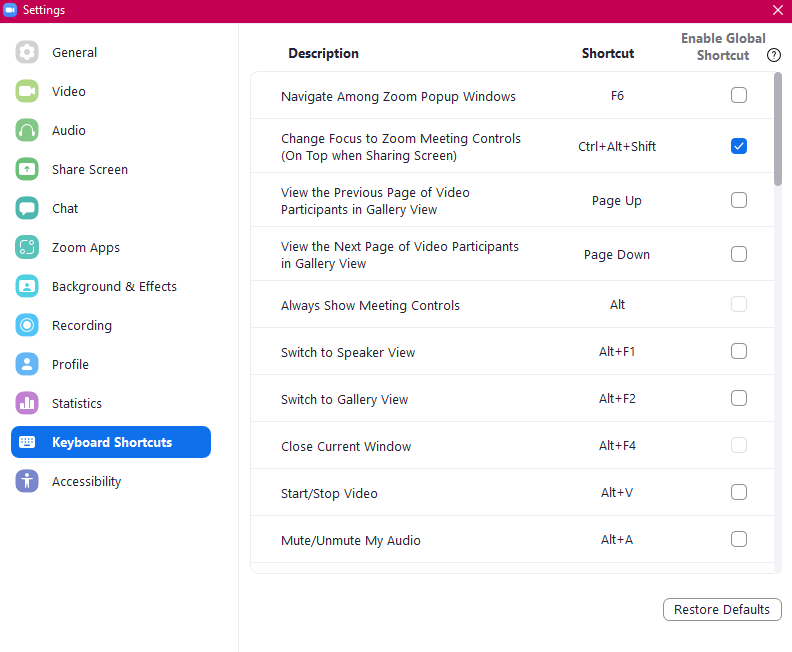Click the Share Screen icon
Screen dimensions: 792x652
click(27, 169)
